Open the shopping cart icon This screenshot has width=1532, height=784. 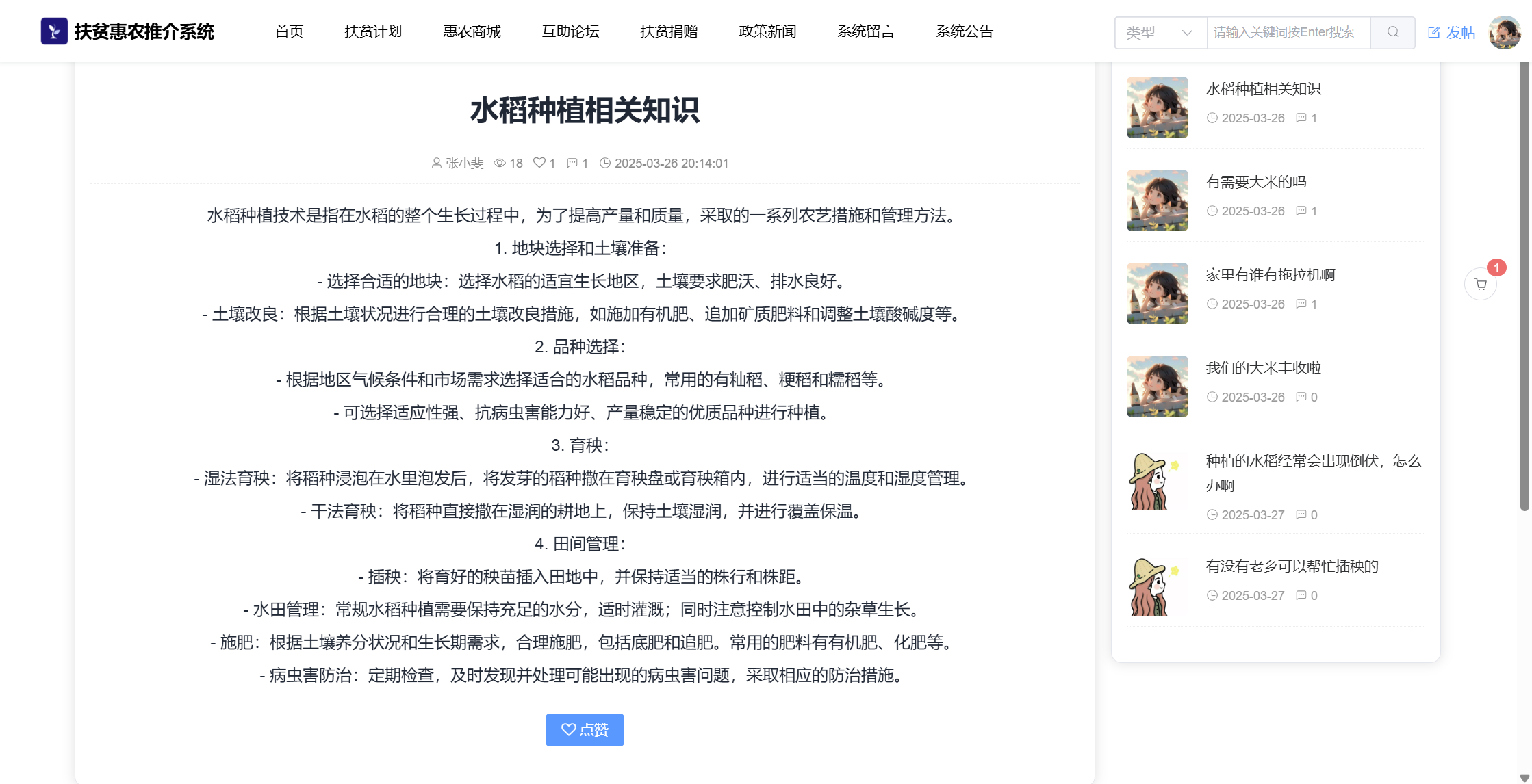(1480, 285)
